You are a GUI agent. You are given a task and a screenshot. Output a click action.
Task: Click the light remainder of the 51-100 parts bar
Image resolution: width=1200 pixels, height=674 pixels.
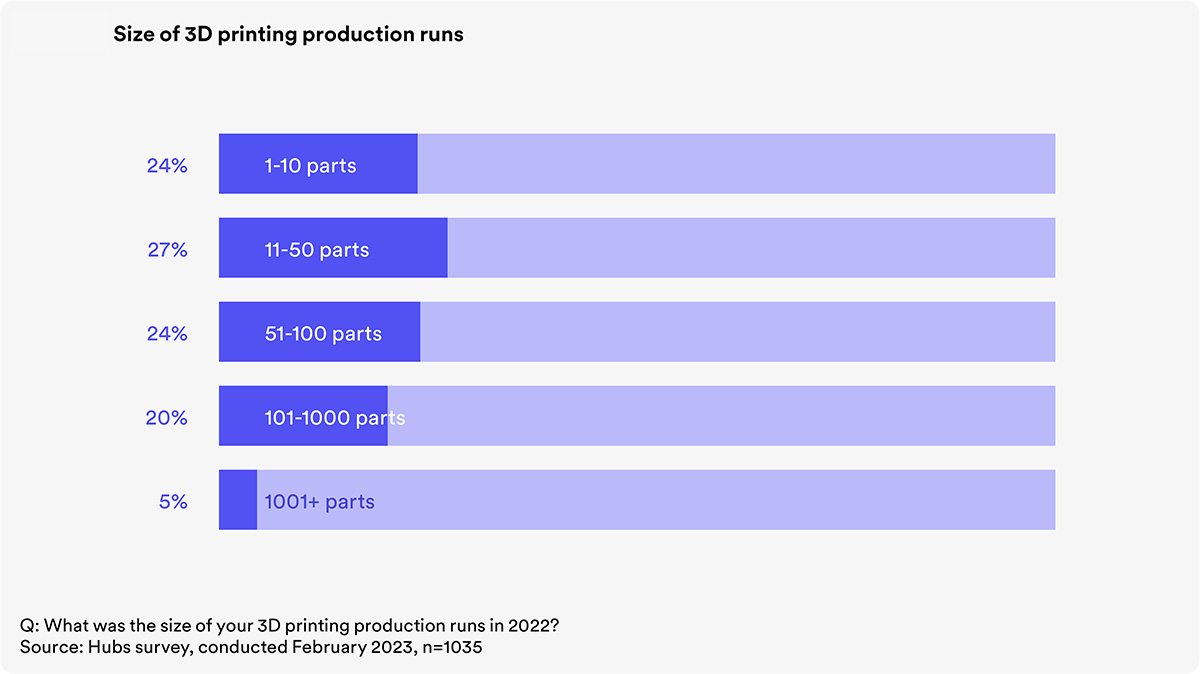coord(737,332)
